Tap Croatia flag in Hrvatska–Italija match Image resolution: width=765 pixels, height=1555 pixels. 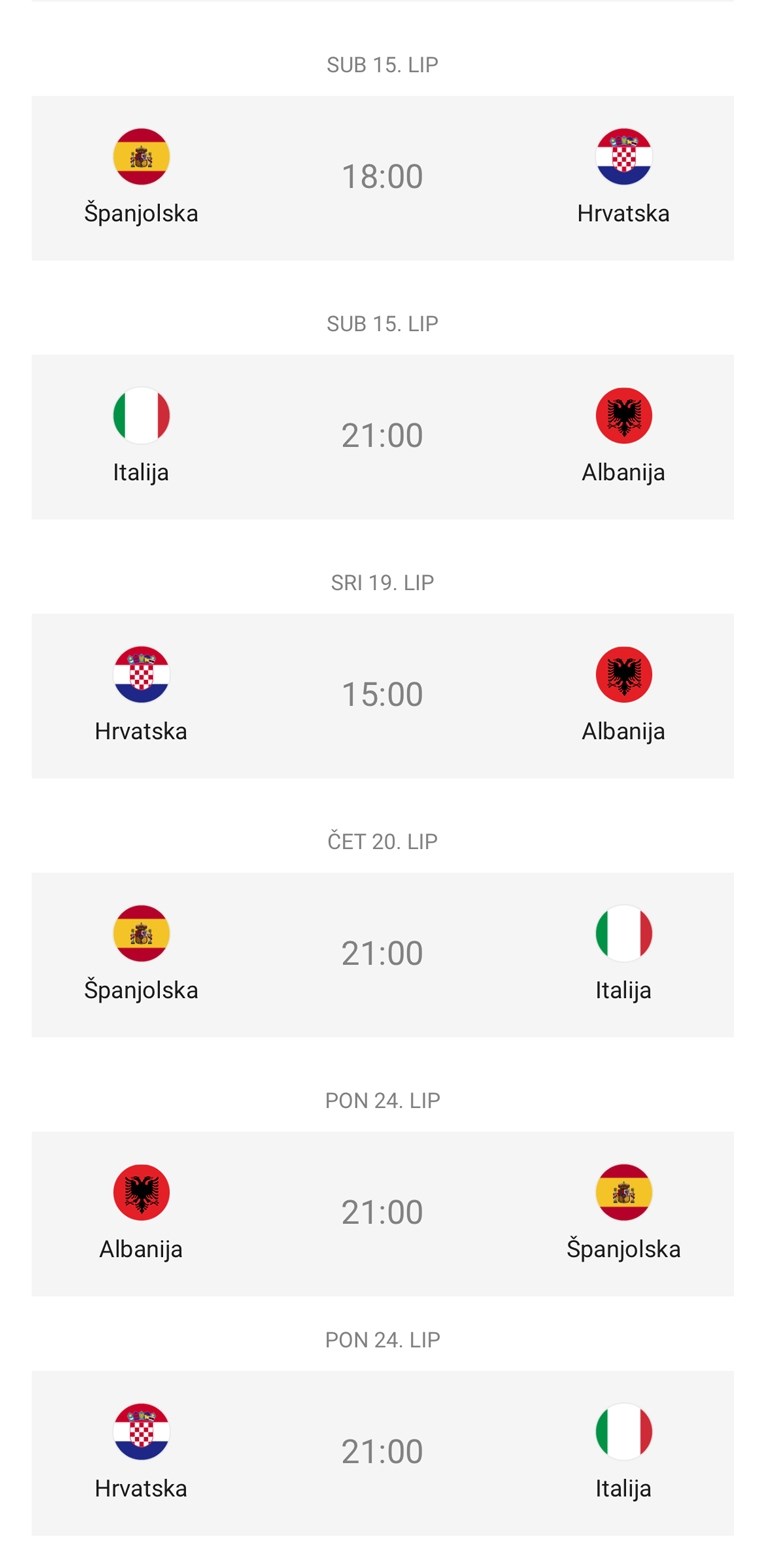(x=141, y=1432)
